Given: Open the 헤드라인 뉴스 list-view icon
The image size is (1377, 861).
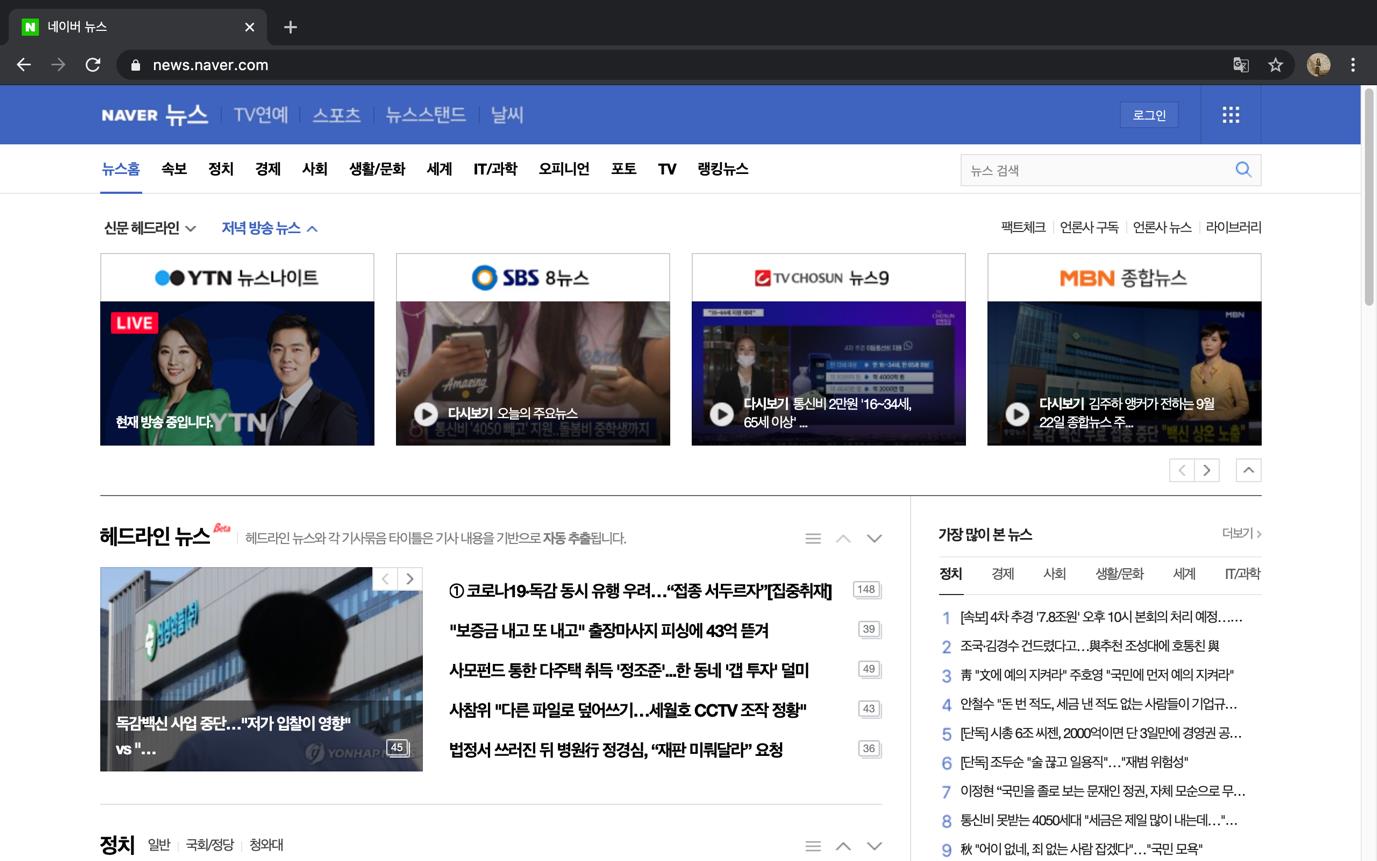Looking at the screenshot, I should pyautogui.click(x=813, y=538).
